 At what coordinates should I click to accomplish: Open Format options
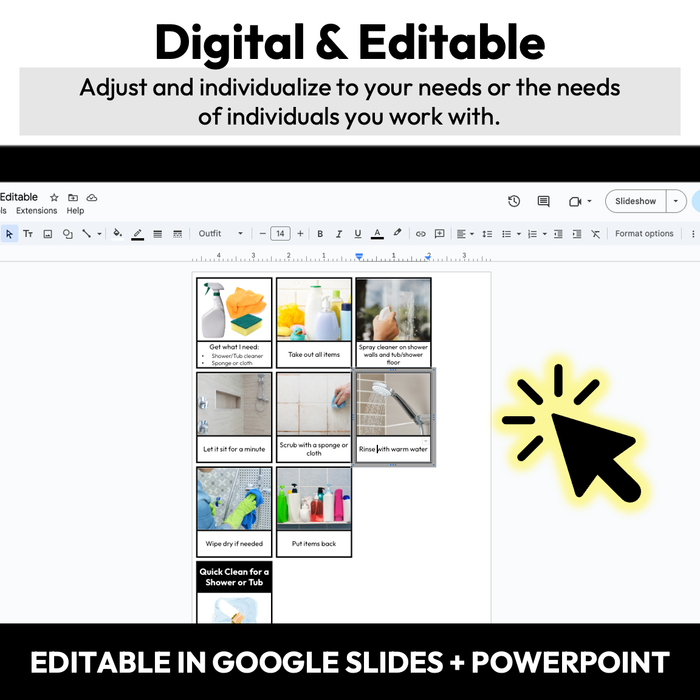click(644, 234)
